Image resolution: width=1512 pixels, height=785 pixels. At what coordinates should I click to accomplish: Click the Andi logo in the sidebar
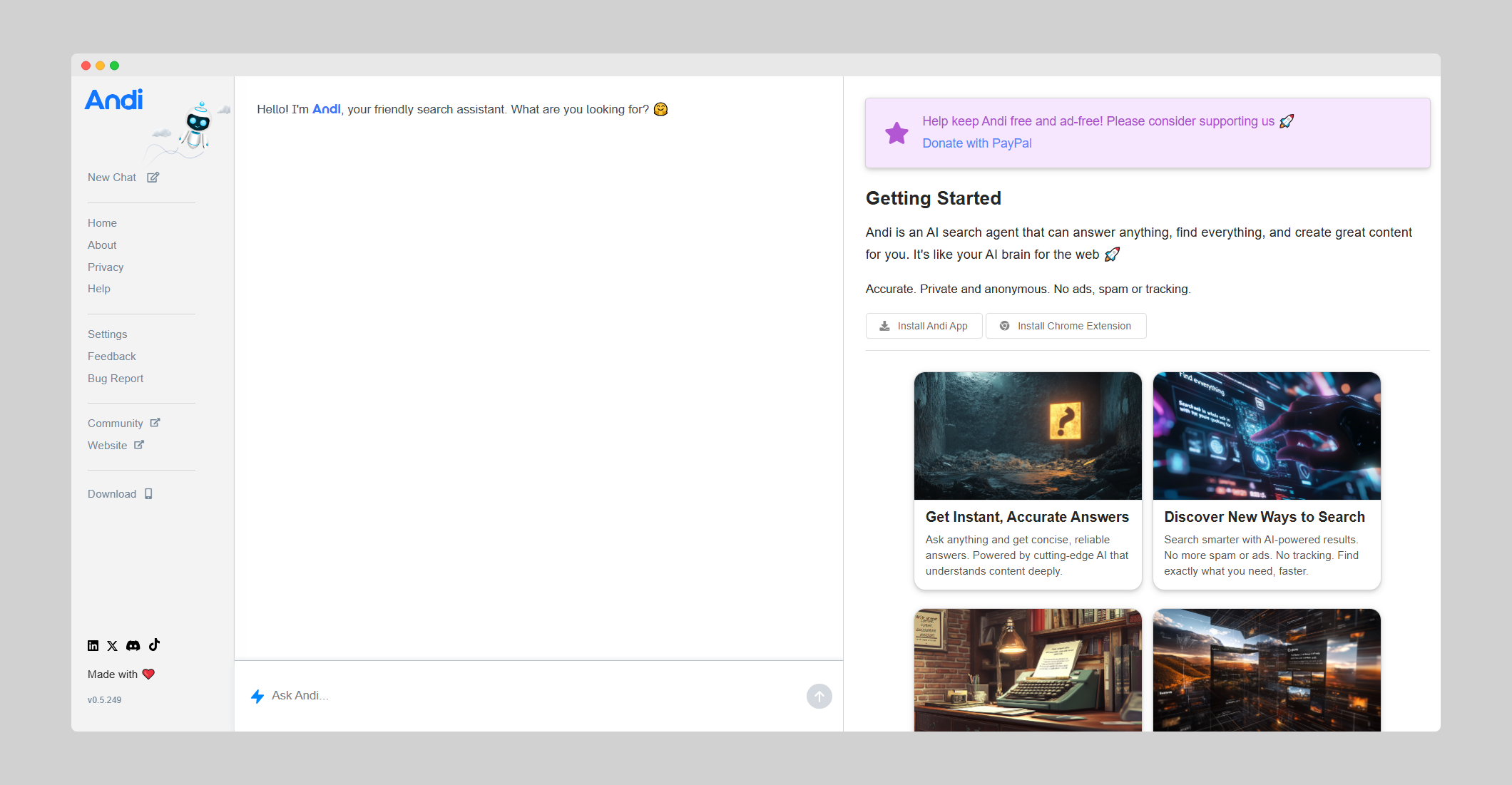tap(114, 100)
